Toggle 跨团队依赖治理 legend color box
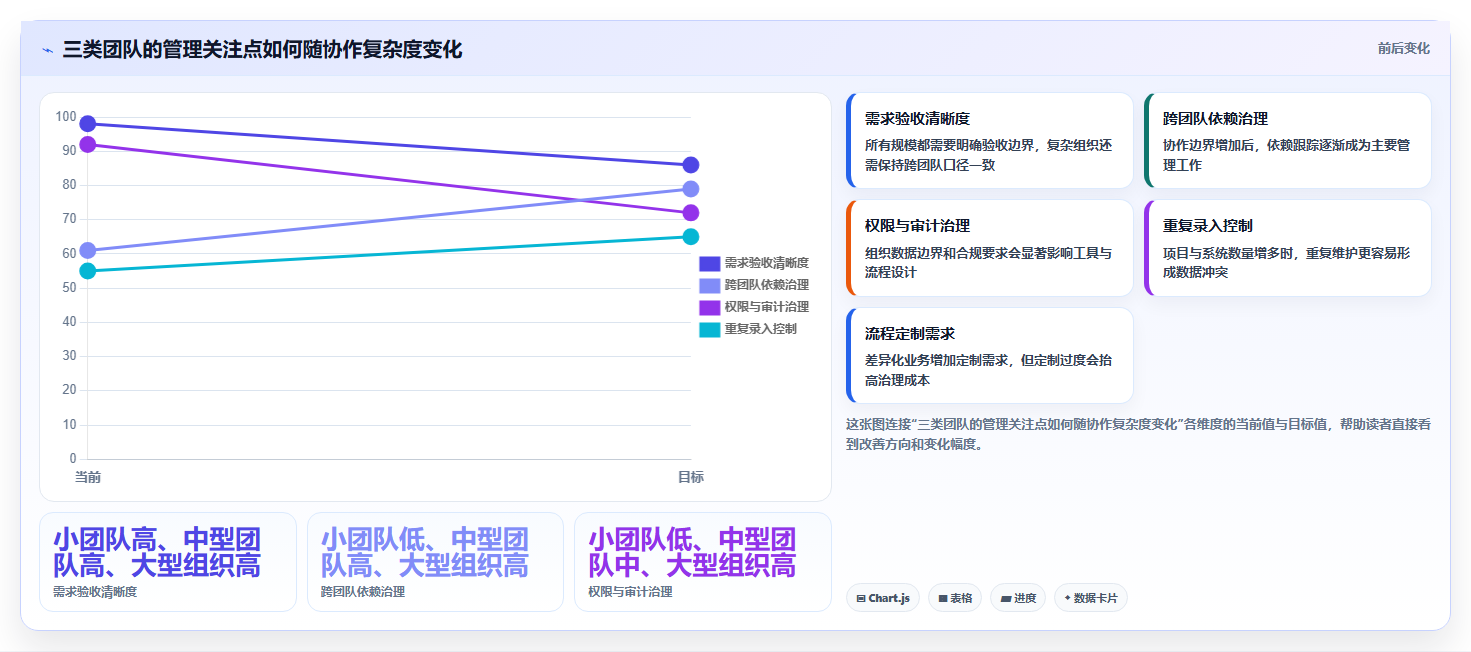 click(x=709, y=285)
